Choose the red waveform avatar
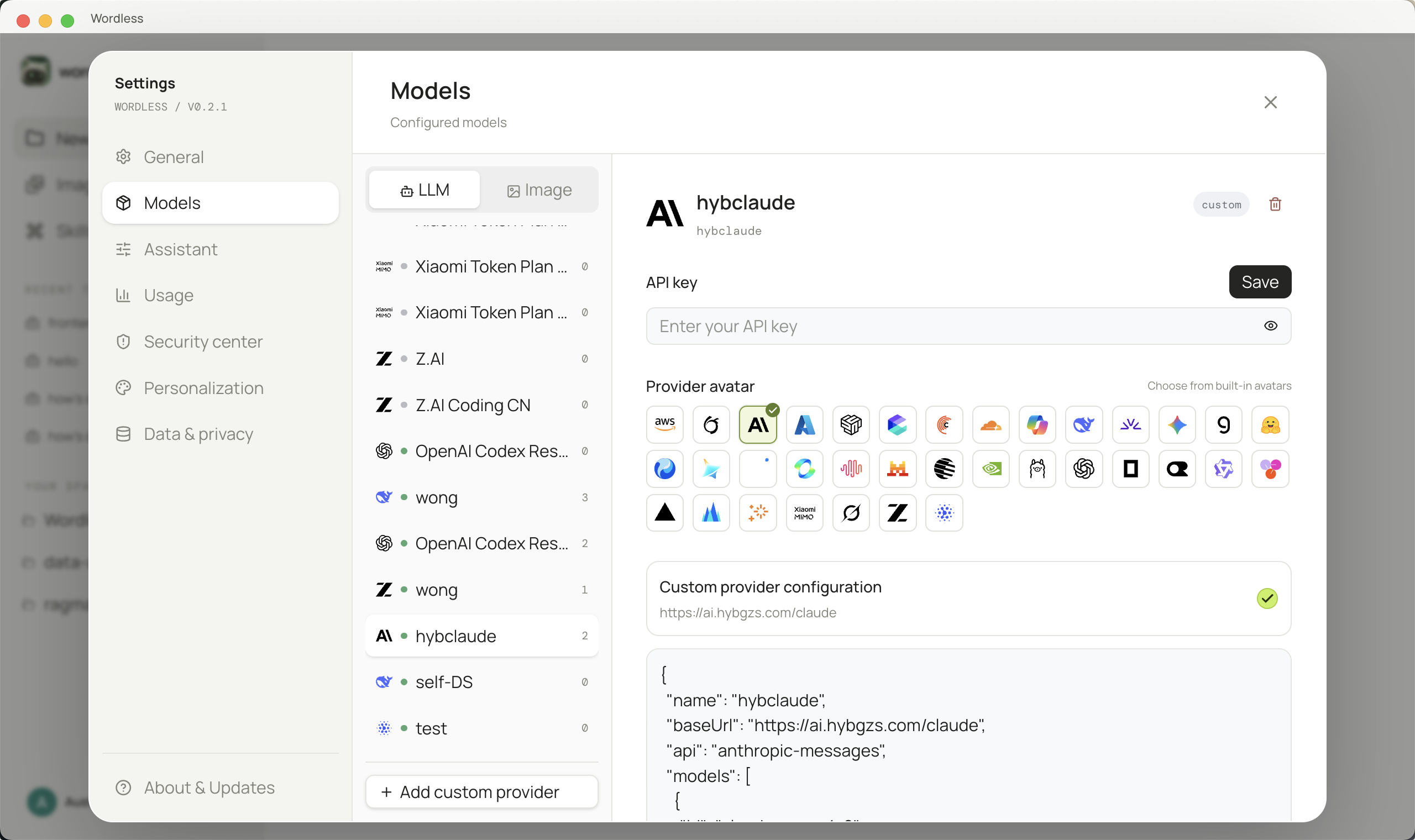 [x=851, y=469]
